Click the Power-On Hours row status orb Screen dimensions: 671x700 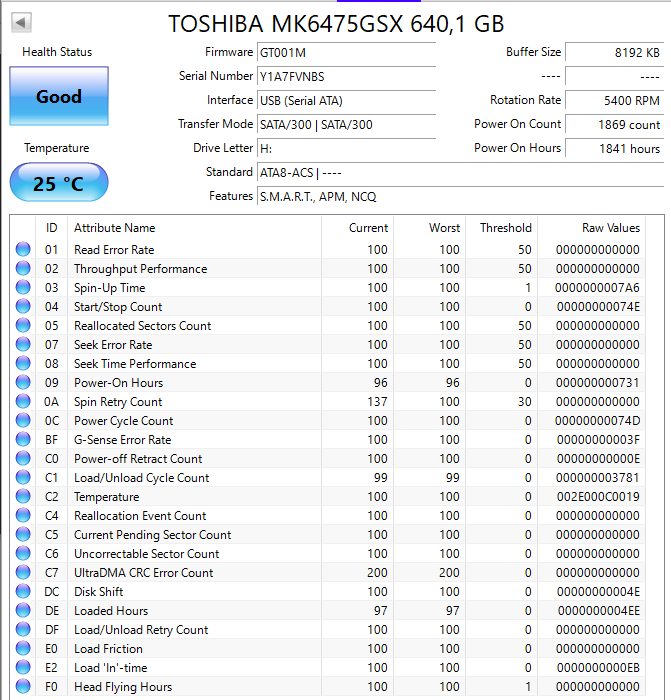(x=23, y=383)
